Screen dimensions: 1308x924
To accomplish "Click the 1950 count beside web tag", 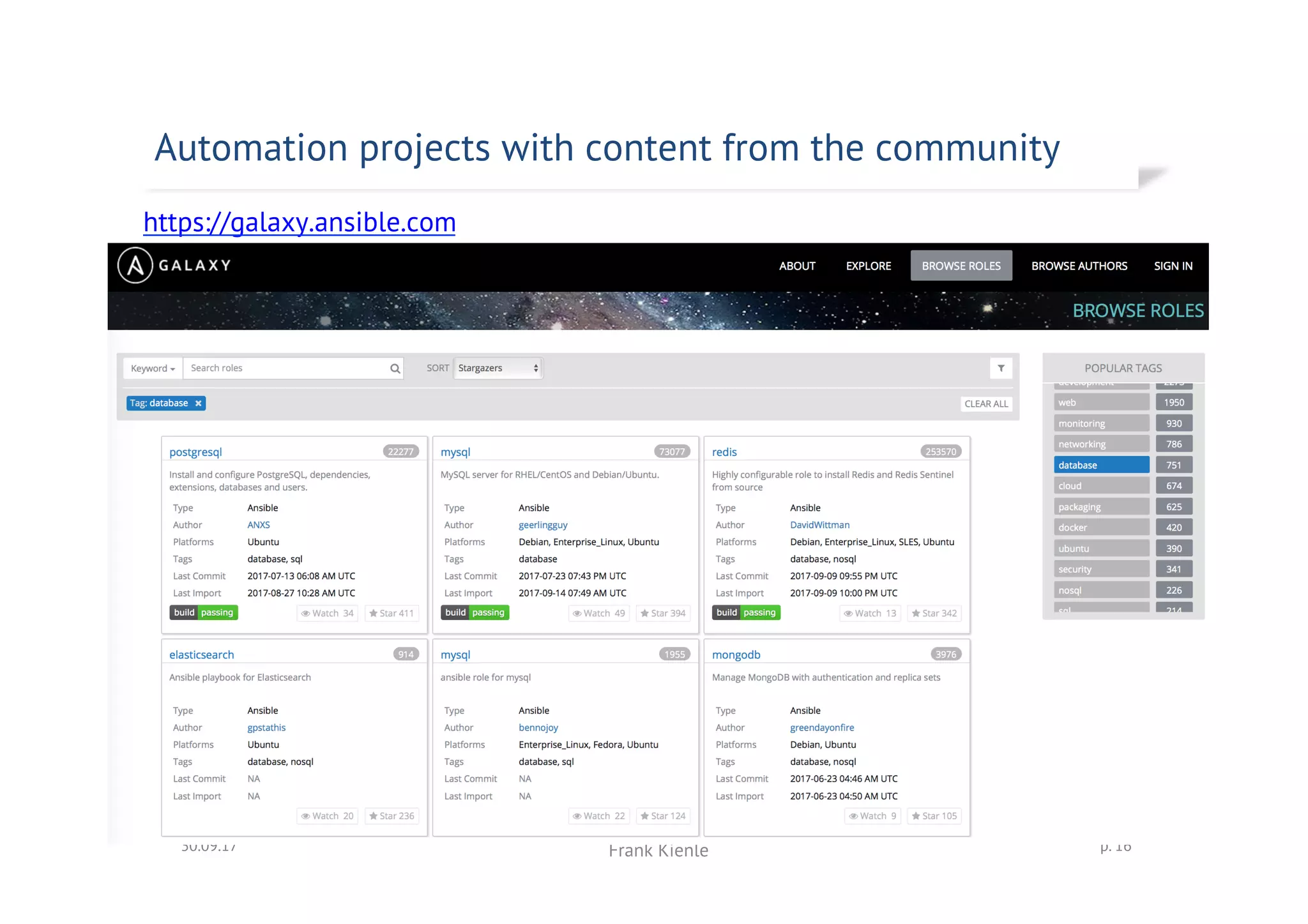I will coord(1174,402).
